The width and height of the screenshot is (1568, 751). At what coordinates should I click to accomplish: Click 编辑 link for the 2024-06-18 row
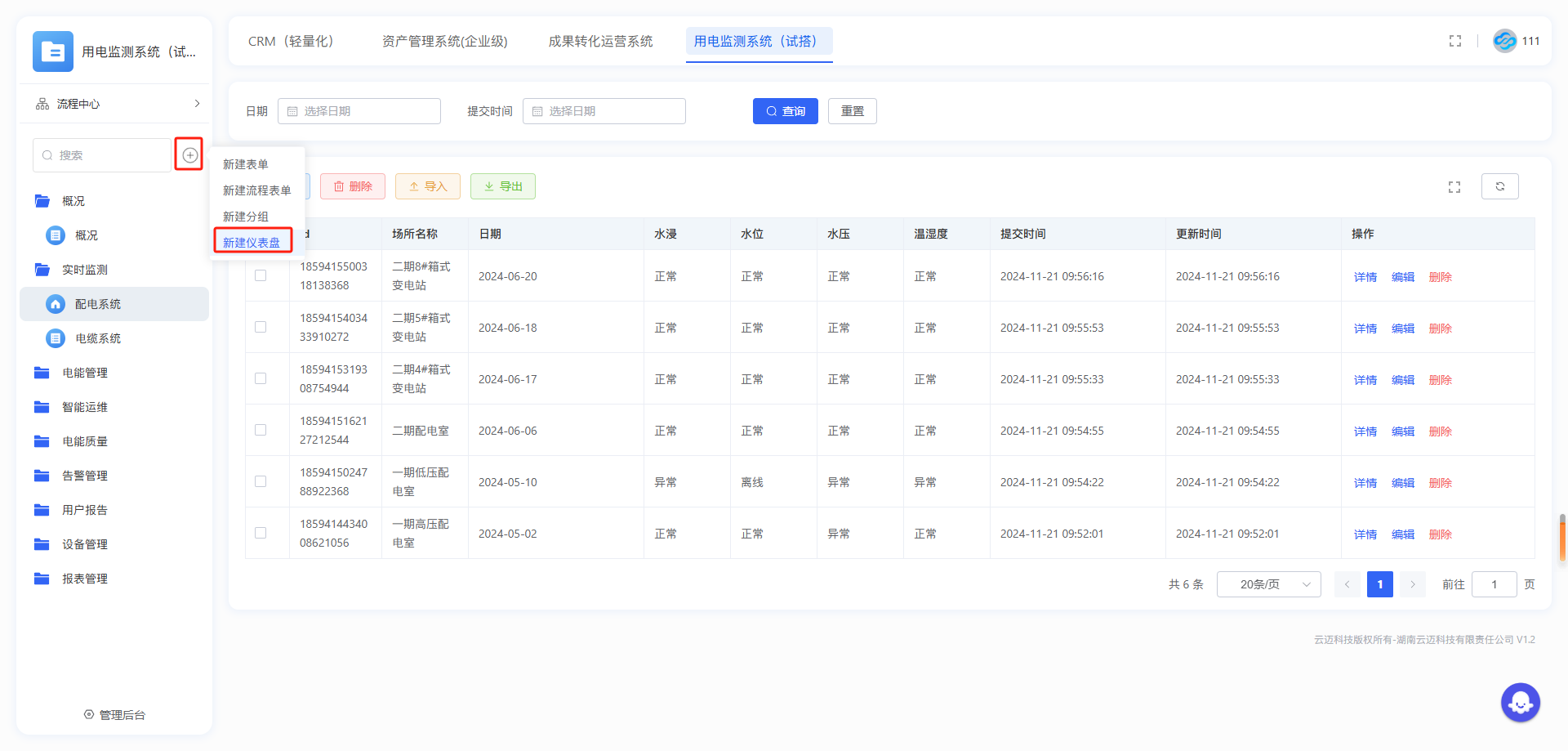(1402, 329)
